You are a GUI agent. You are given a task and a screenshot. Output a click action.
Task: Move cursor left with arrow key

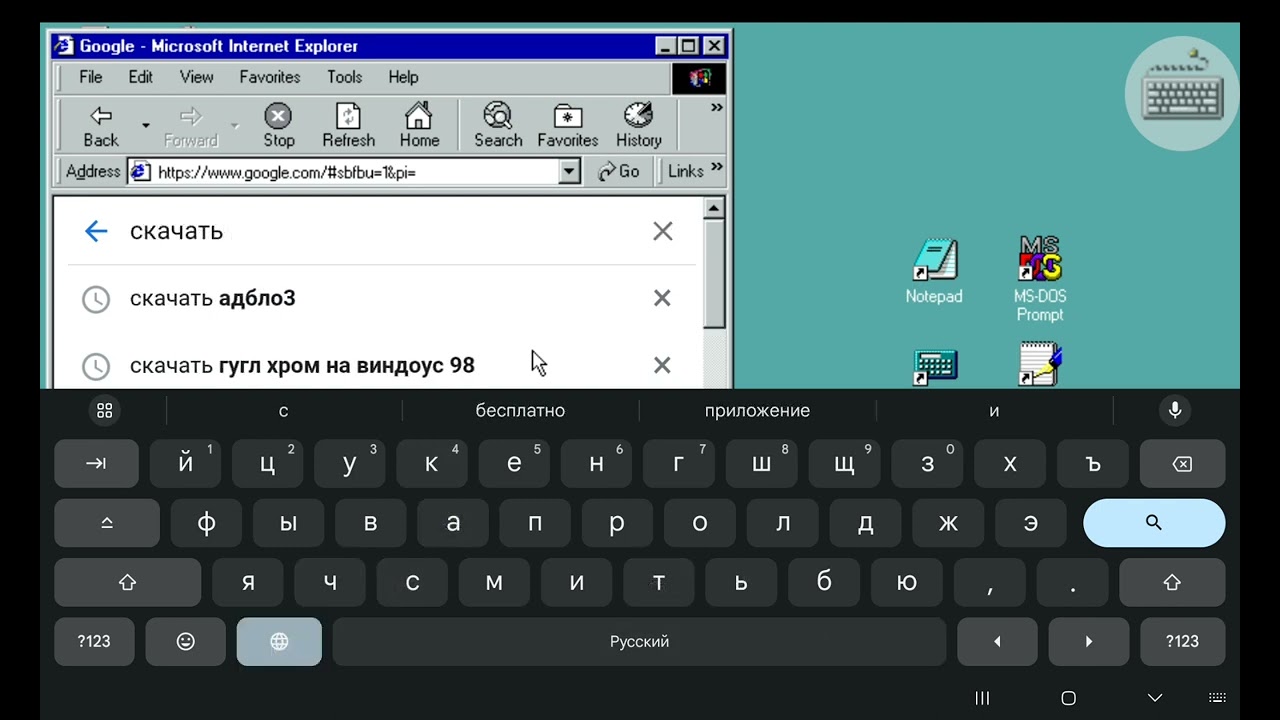(997, 641)
